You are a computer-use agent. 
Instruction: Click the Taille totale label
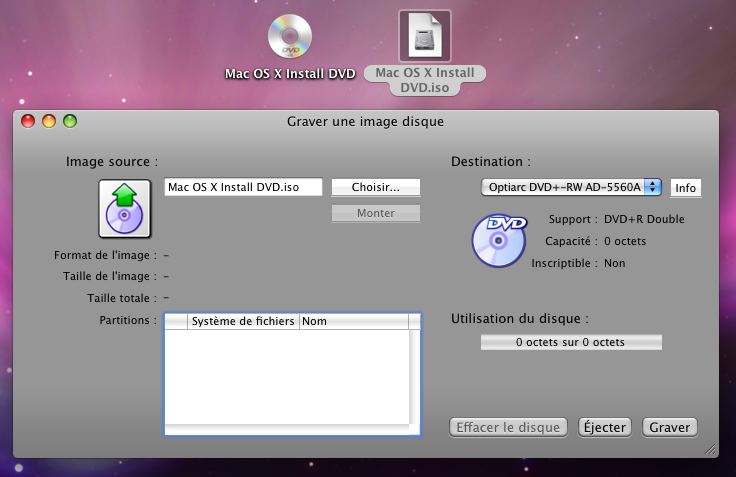click(122, 298)
